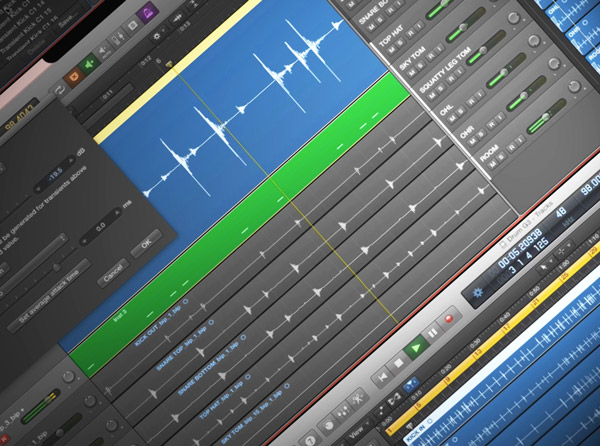Click the 98.4043 tempo value
The height and width of the screenshot is (446, 600).
[x=19, y=118]
